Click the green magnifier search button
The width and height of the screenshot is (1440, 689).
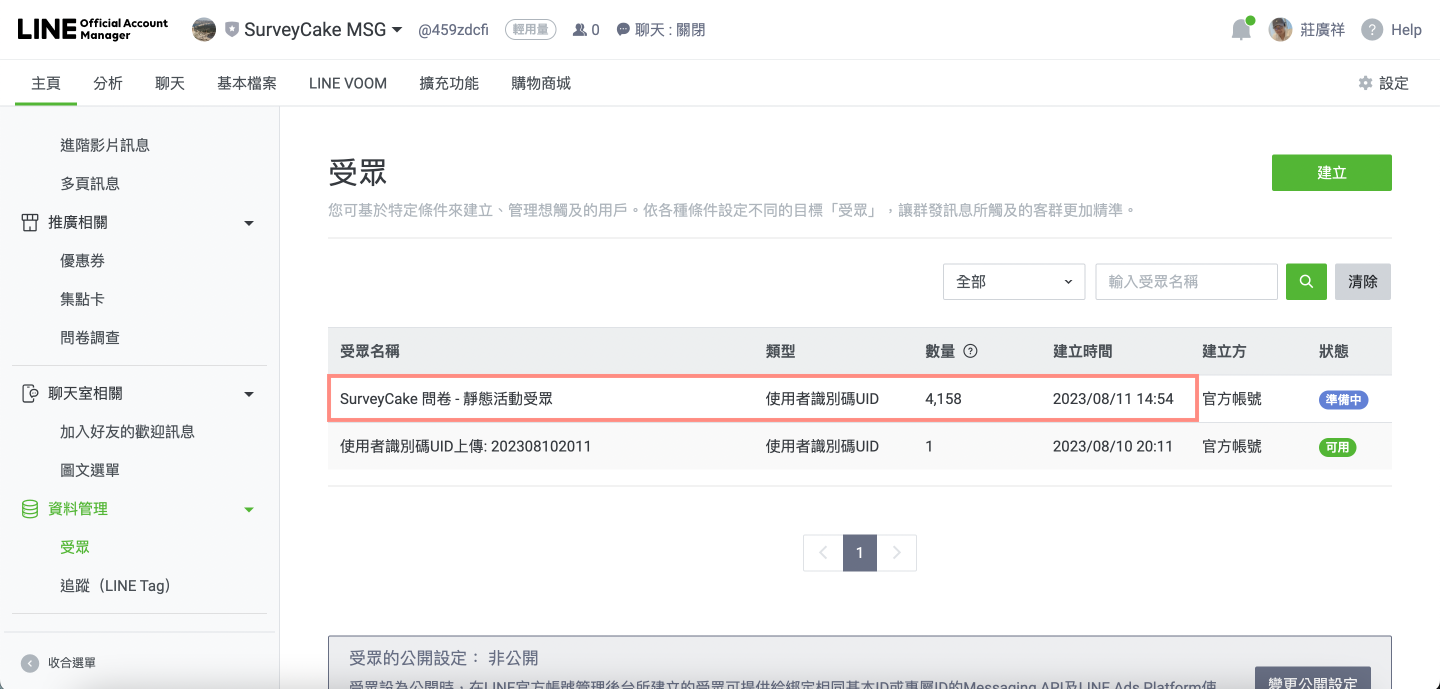[x=1306, y=281]
